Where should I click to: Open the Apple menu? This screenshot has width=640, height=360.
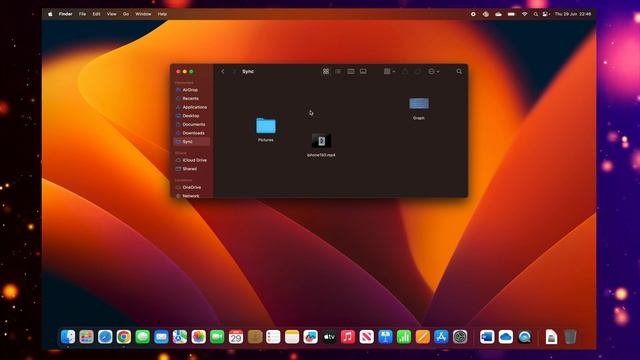[50, 14]
